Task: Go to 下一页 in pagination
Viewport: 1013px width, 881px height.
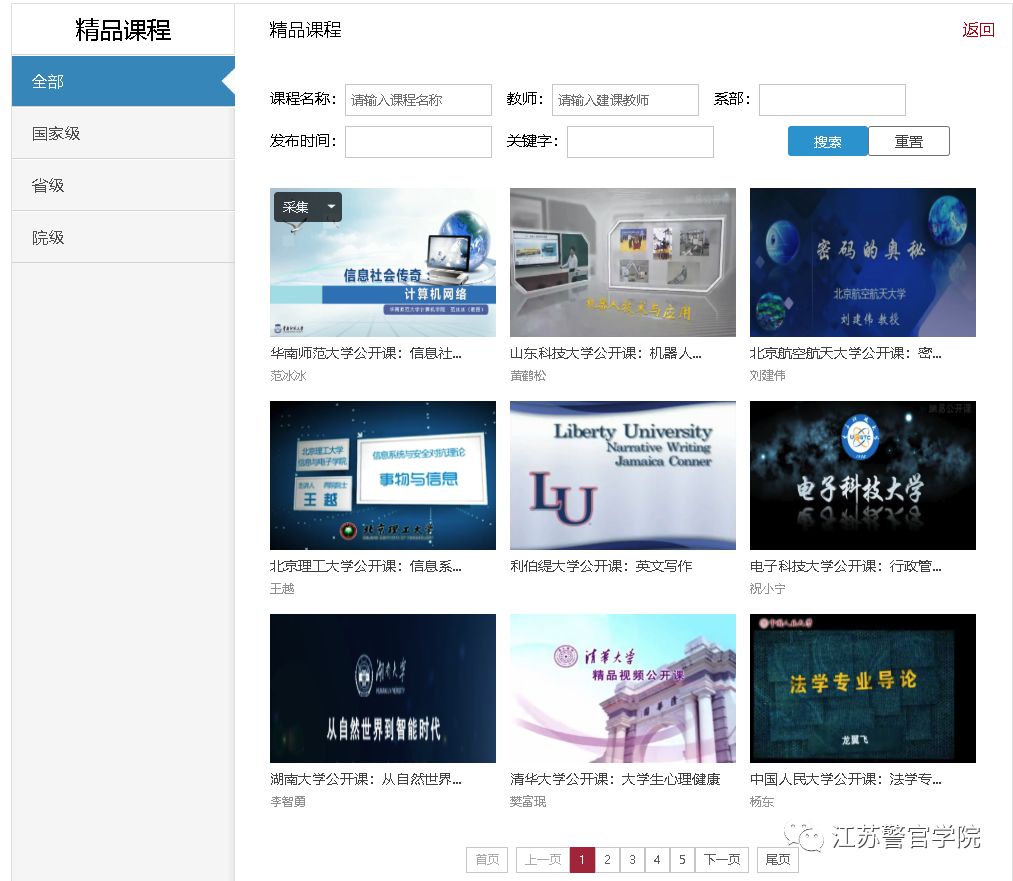Action: pos(722,860)
